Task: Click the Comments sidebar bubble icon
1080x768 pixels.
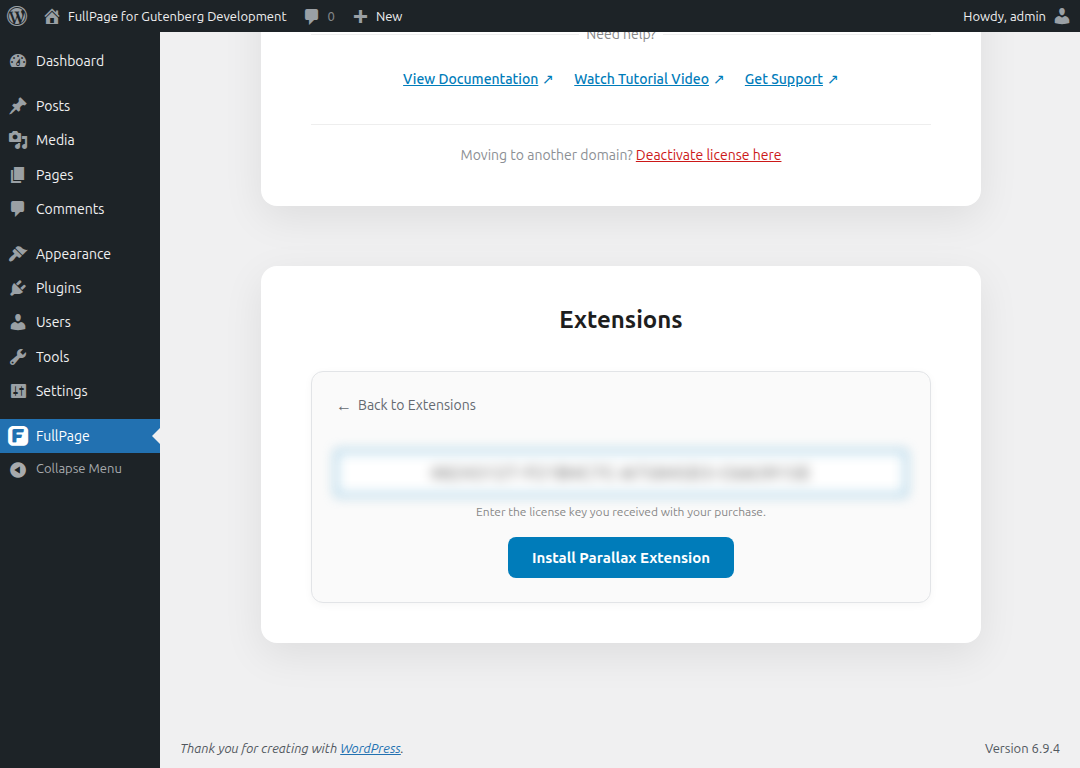Action: click(18, 209)
